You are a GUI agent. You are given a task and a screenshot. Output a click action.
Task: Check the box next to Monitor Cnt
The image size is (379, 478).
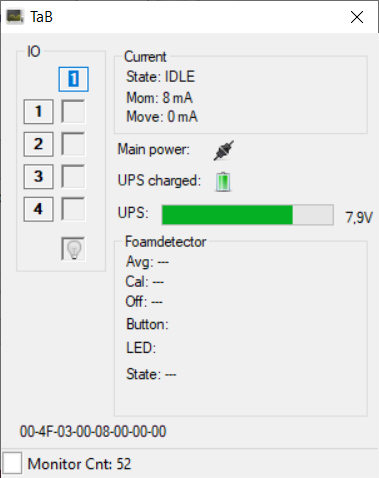(12, 463)
